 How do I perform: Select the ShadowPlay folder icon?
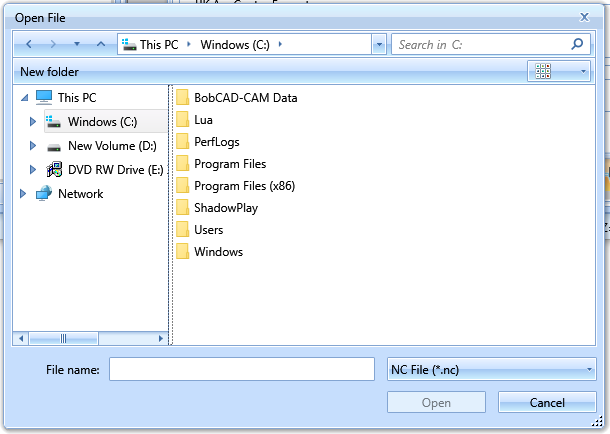pos(182,208)
